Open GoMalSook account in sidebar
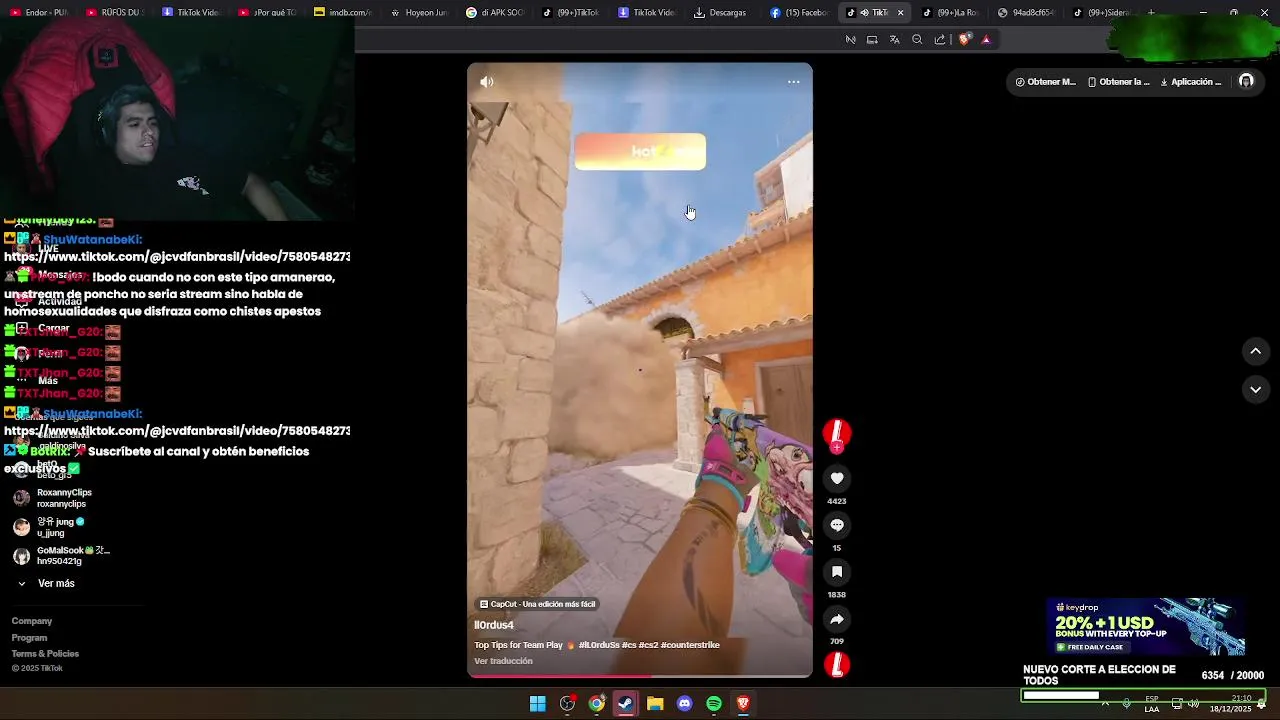The image size is (1280, 720). [60, 556]
